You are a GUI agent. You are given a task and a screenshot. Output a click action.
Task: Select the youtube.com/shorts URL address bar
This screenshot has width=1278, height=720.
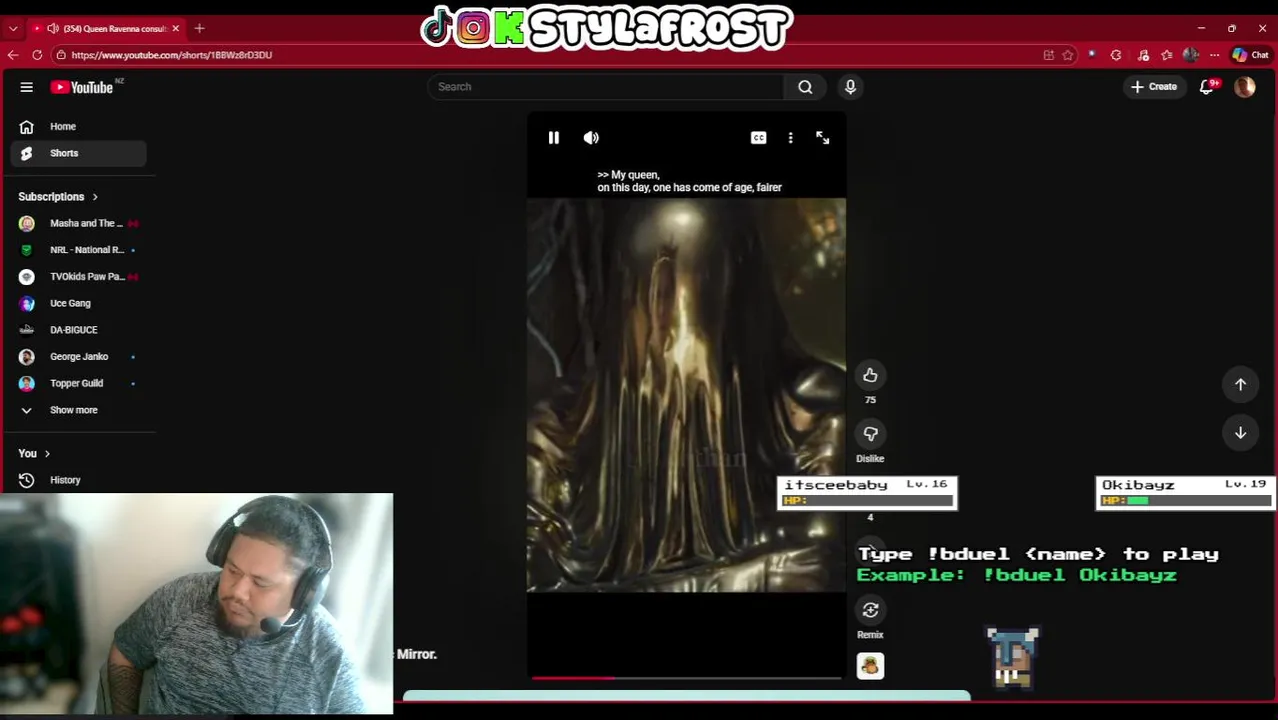coord(172,55)
